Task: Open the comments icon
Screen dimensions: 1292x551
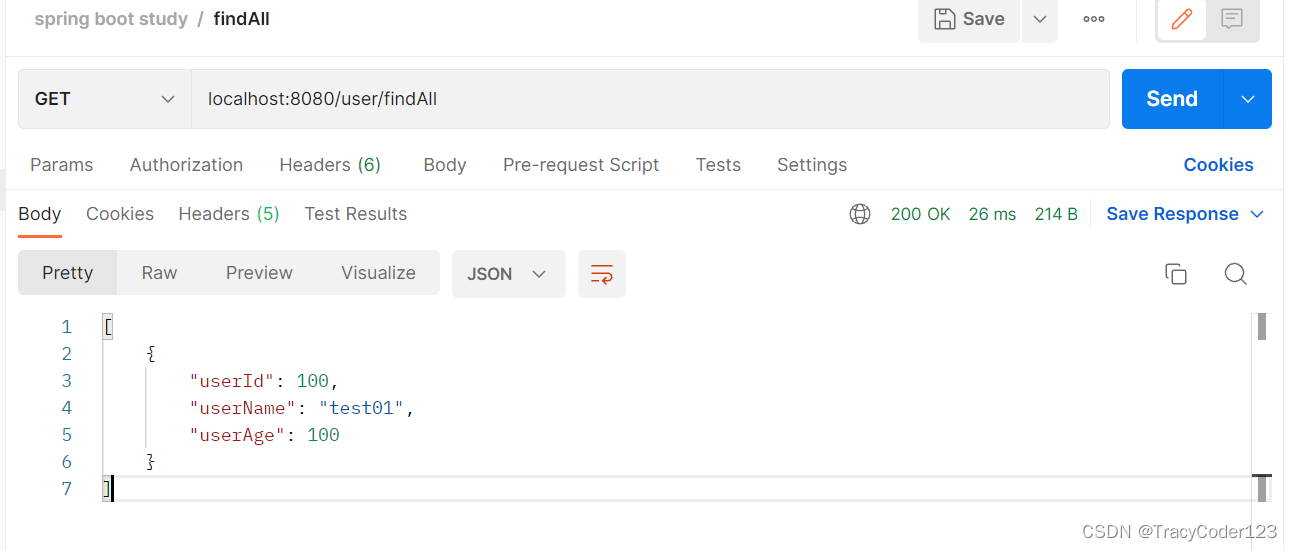Action: [1232, 19]
